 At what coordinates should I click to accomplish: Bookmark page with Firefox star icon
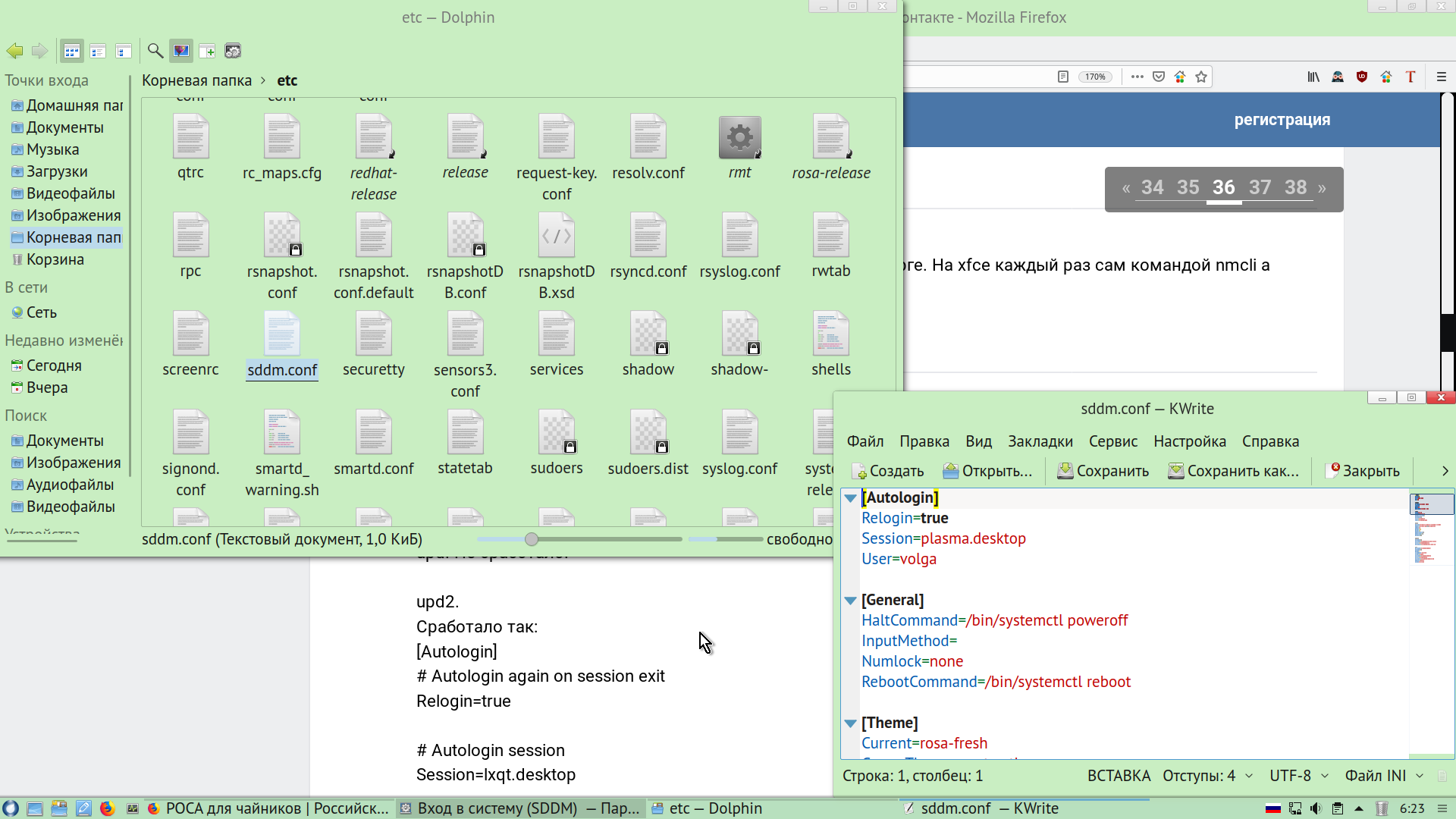[x=1201, y=77]
